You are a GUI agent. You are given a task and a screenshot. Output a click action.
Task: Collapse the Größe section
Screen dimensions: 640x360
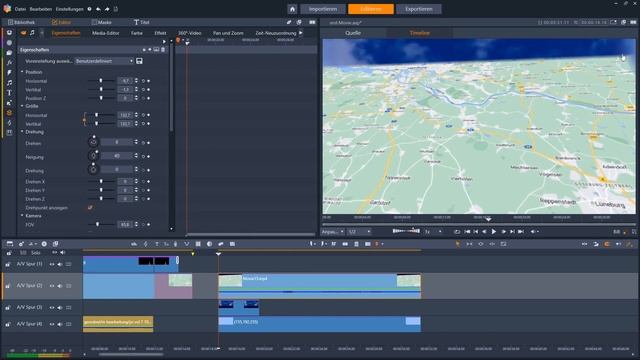point(22,106)
